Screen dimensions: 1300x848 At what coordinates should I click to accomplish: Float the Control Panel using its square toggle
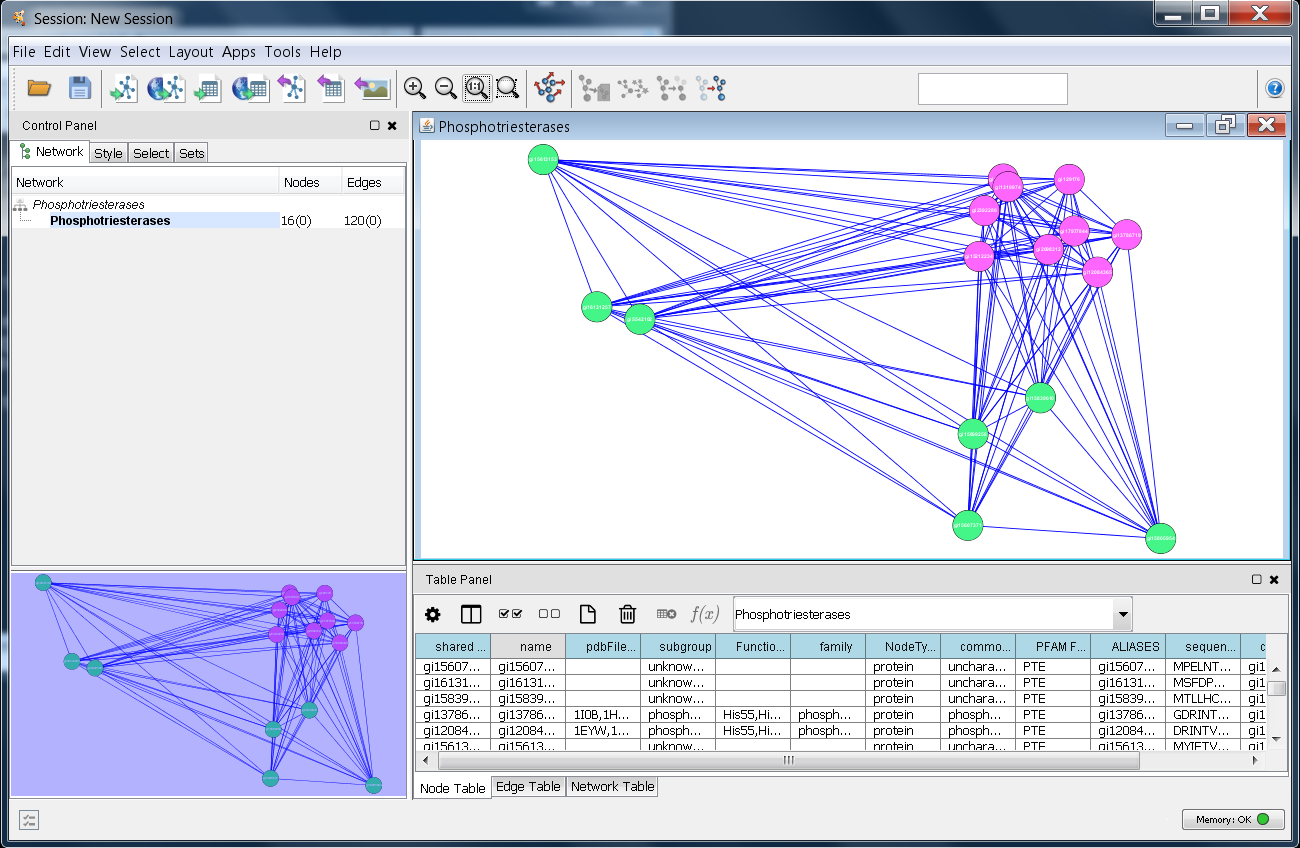[x=374, y=126]
